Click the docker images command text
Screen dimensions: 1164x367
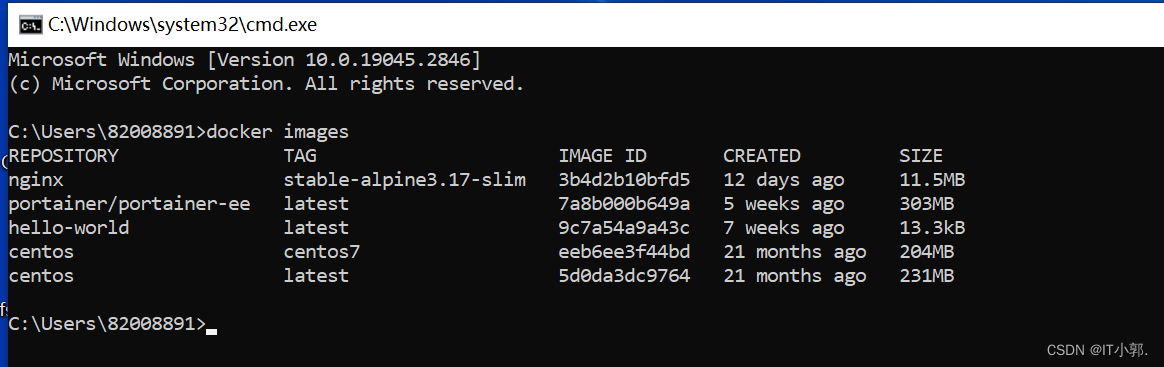tap(278, 132)
